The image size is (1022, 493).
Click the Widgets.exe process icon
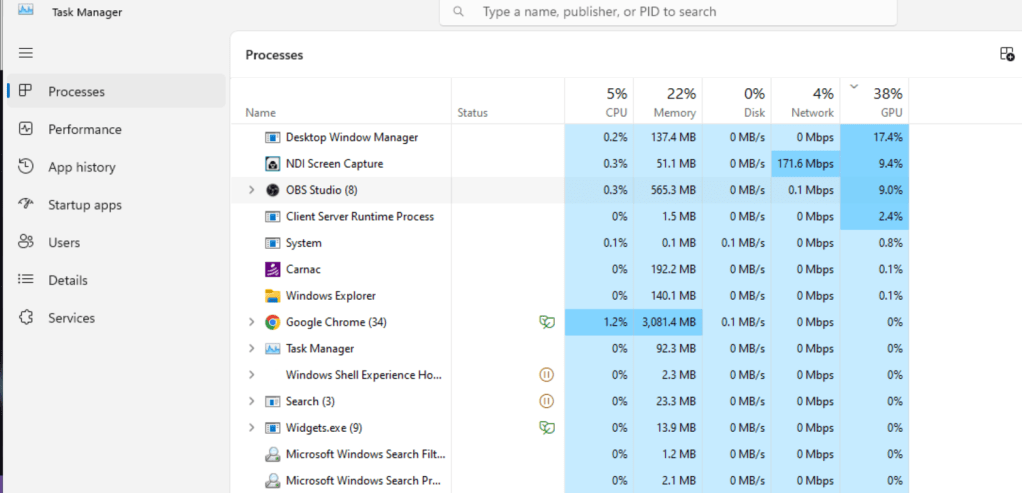(x=272, y=428)
